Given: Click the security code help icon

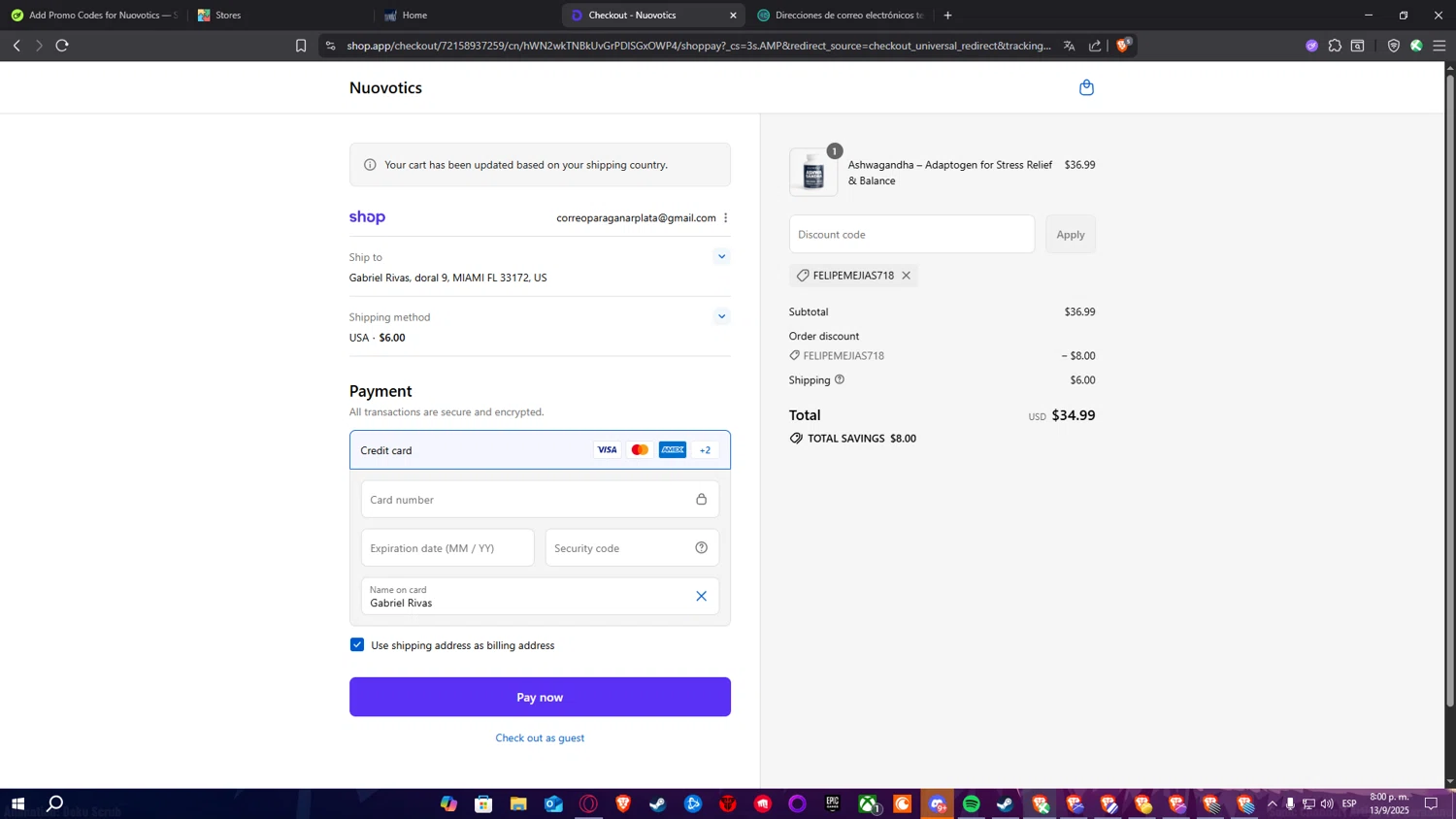Looking at the screenshot, I should tap(701, 548).
